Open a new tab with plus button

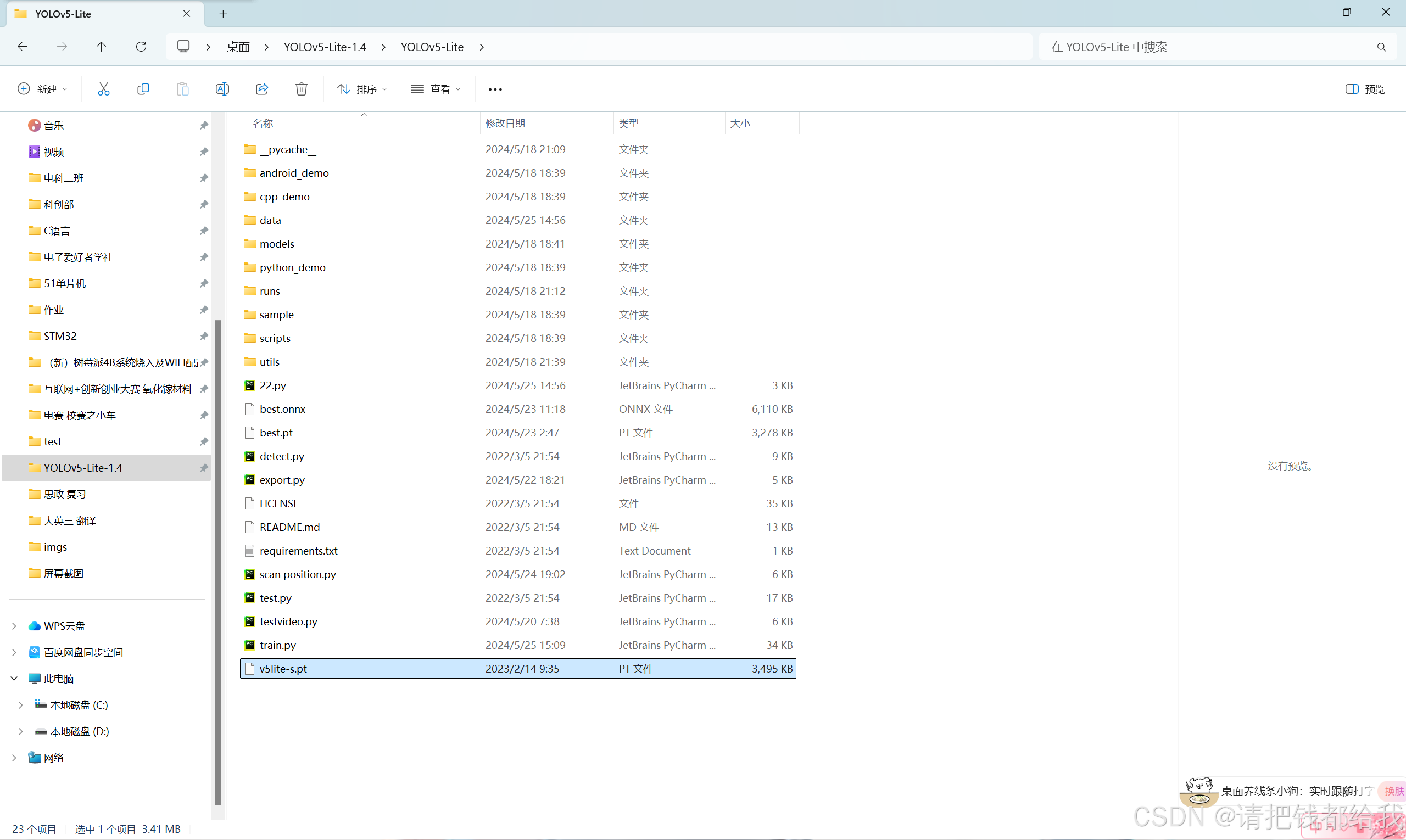click(x=223, y=14)
